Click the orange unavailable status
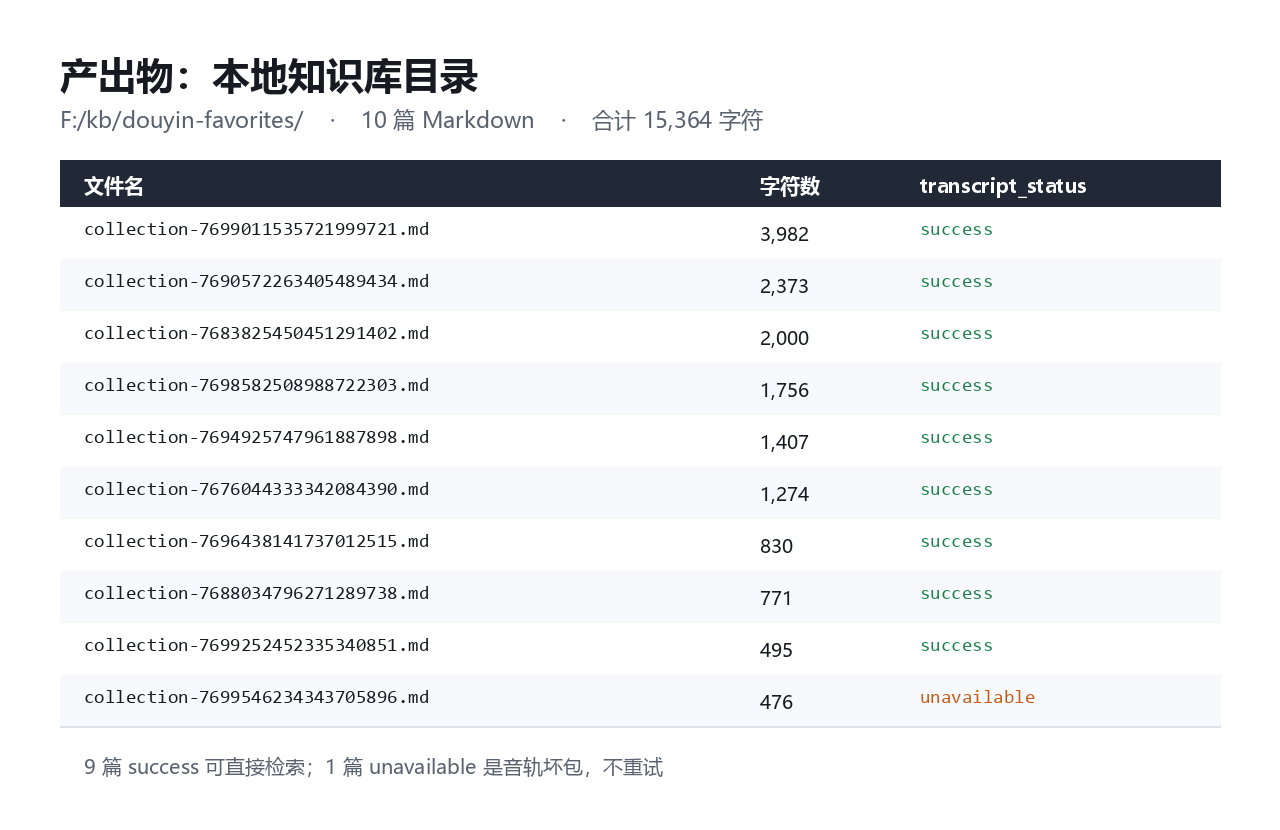The height and width of the screenshot is (830, 1280). point(977,697)
